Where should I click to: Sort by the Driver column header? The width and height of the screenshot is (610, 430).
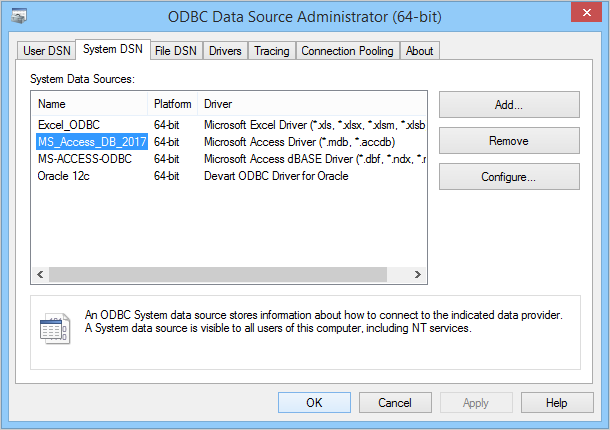300,104
